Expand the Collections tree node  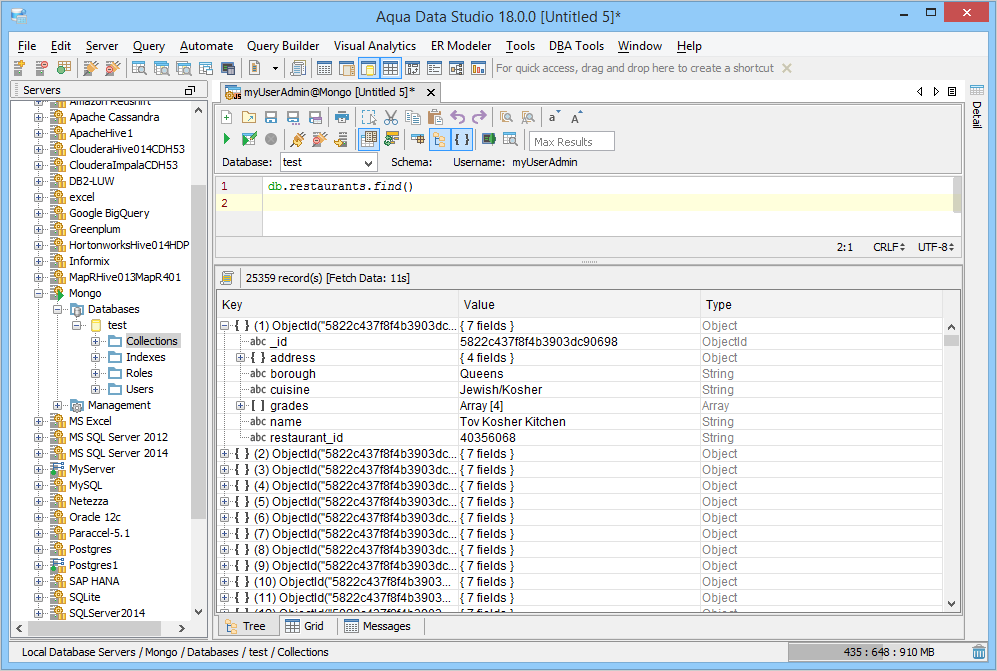pos(96,341)
